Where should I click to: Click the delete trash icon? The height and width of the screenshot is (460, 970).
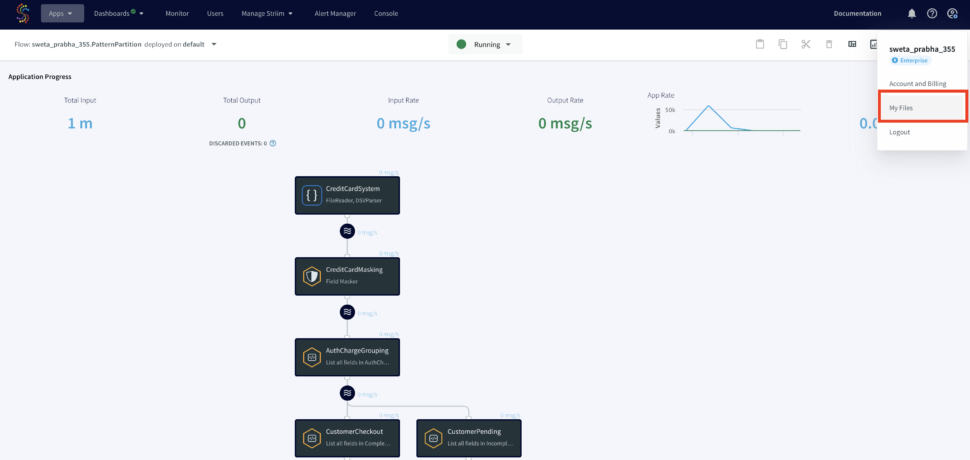pyautogui.click(x=829, y=44)
